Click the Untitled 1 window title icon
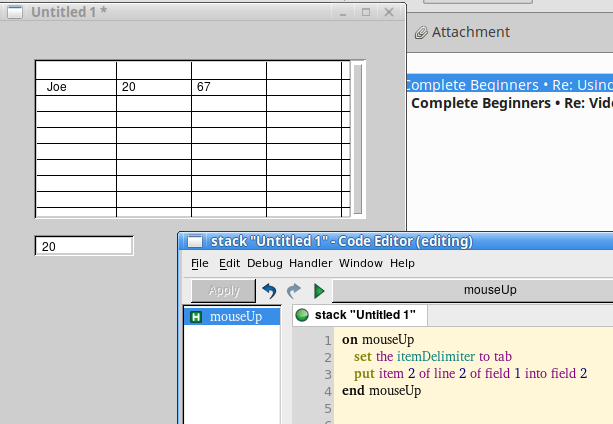 coord(14,13)
